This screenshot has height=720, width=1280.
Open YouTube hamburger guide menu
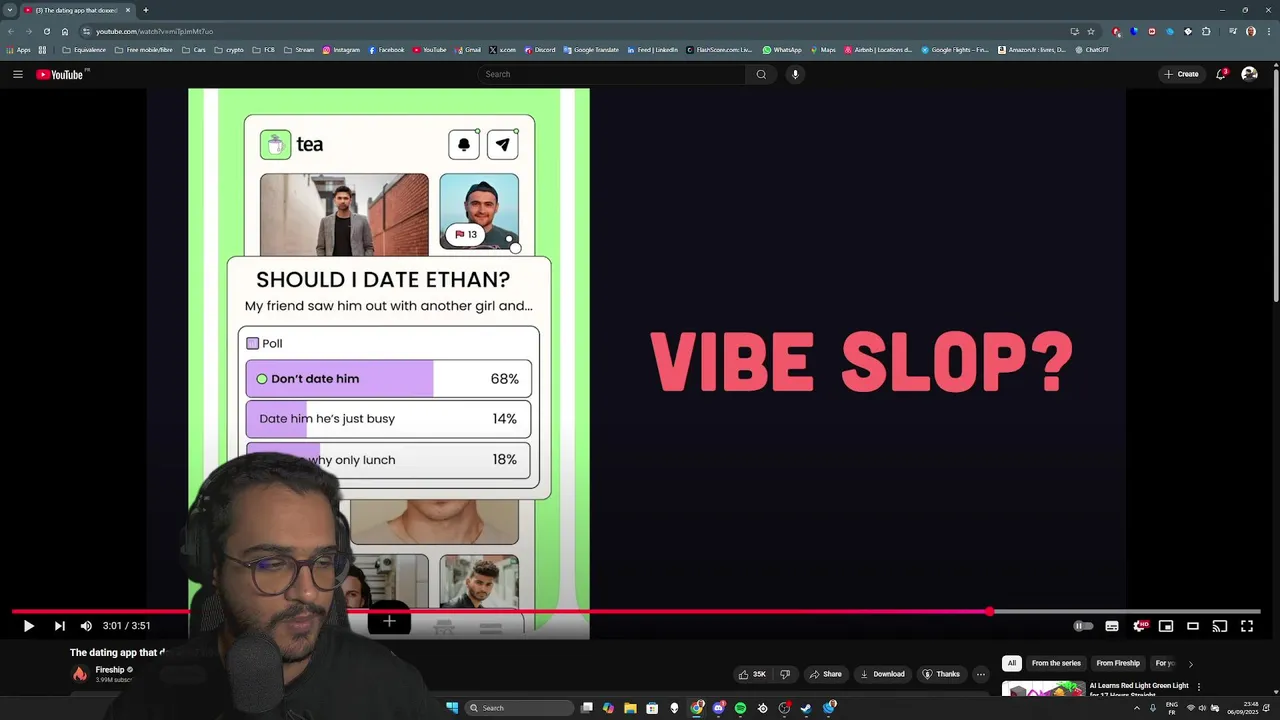[18, 74]
